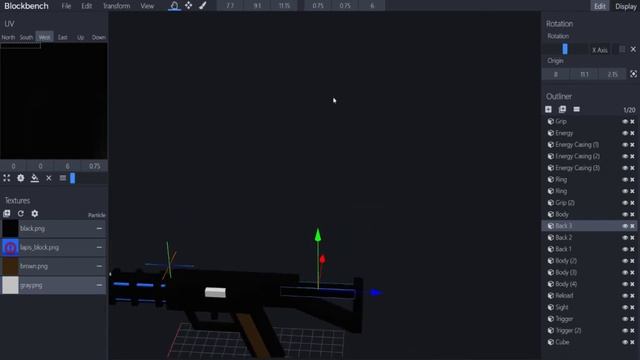
Task: Click the Auto UV gear icon below UV editor
Action: 20,178
